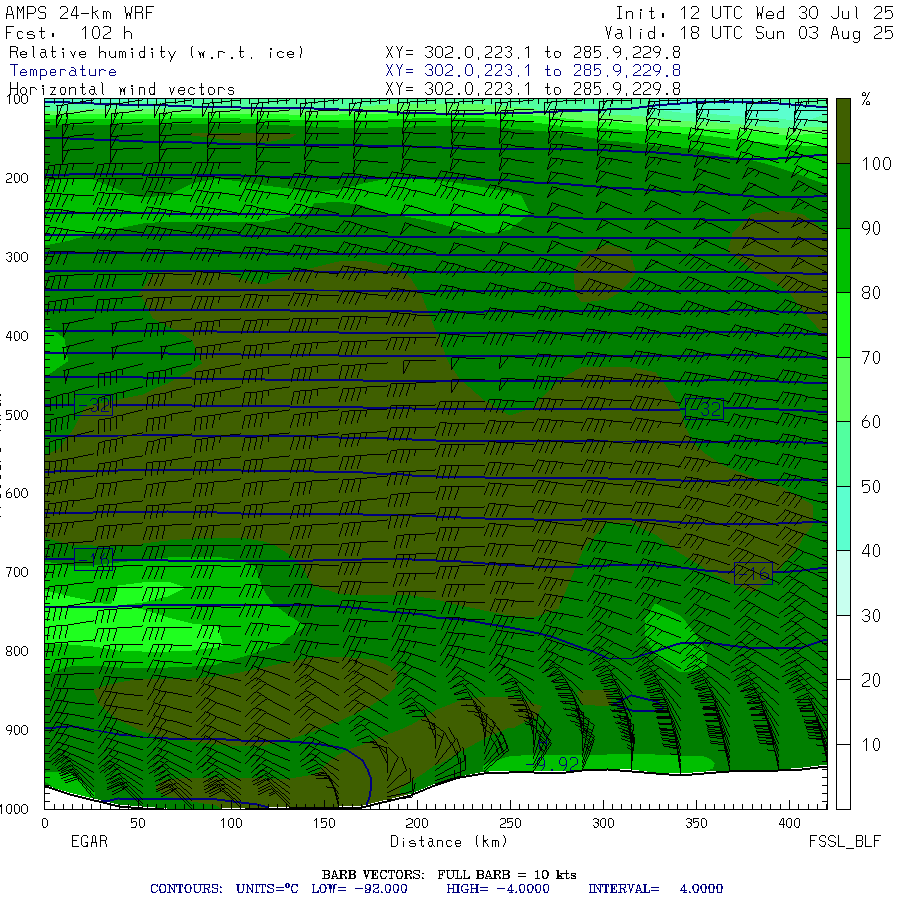
Task: Click the 500 pressure axis label
Action: click(x=17, y=414)
